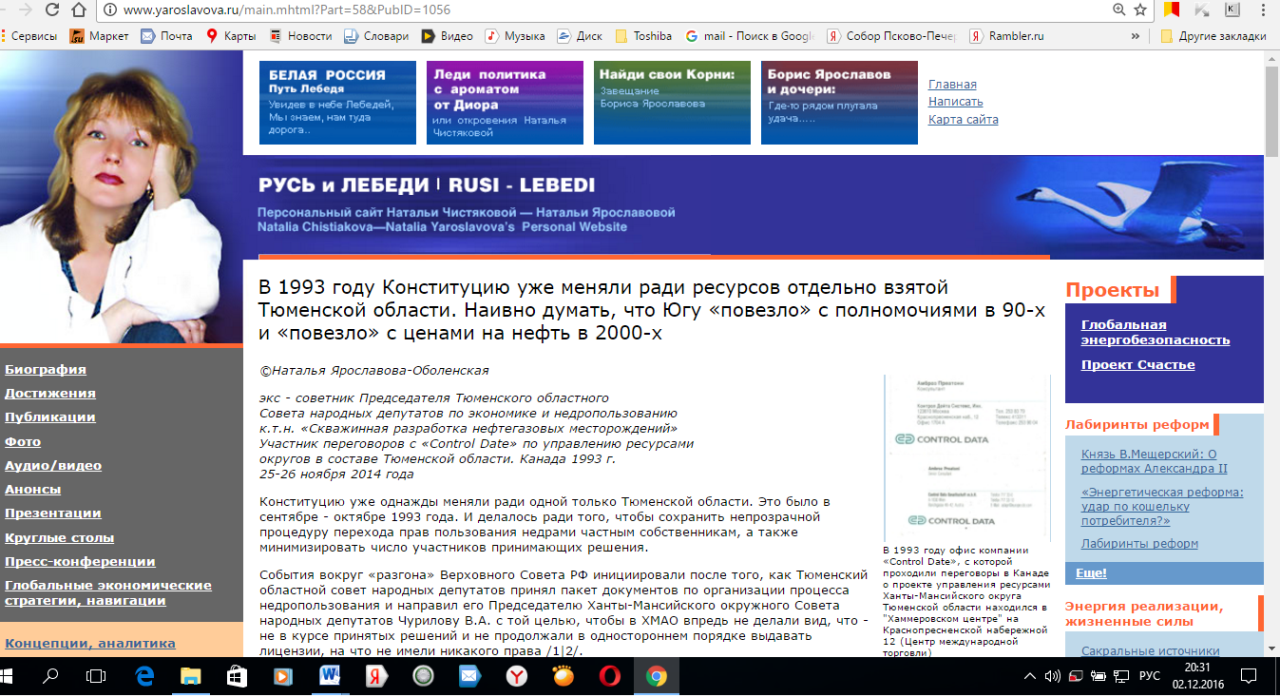Open 'Князь В.Мещерский' reform article link
This screenshot has width=1280, height=697.
click(1155, 461)
